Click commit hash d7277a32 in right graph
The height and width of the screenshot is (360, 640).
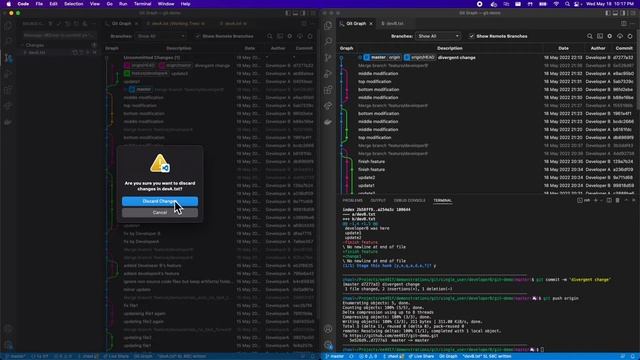coord(623,58)
